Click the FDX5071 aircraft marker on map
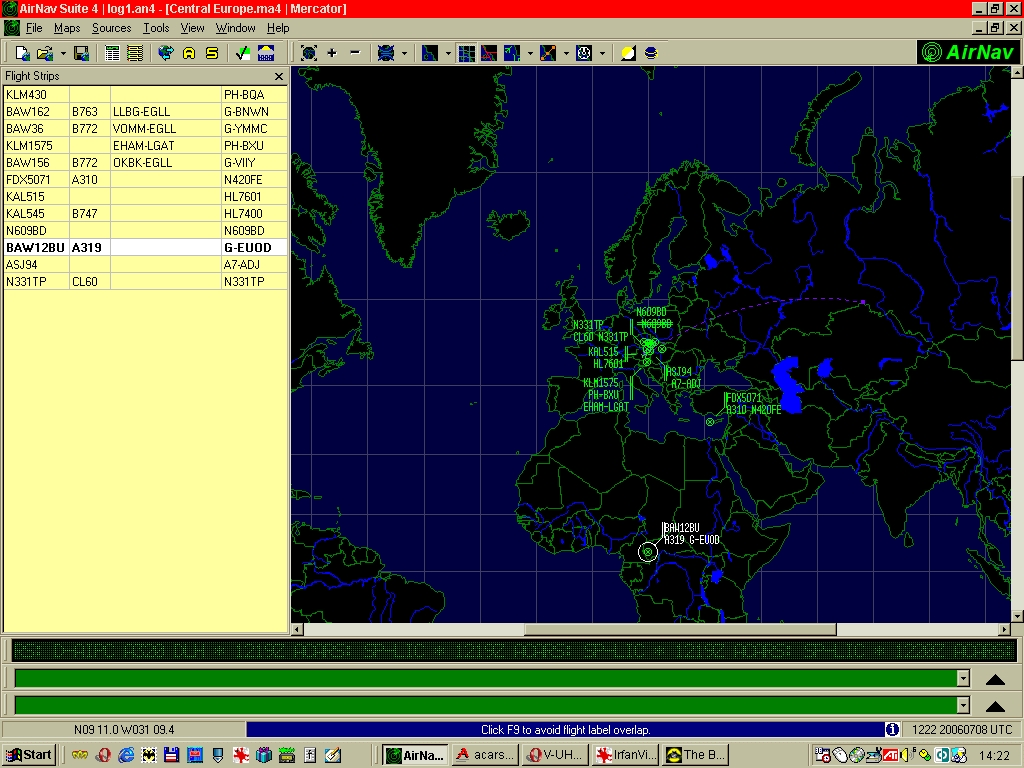 point(710,422)
